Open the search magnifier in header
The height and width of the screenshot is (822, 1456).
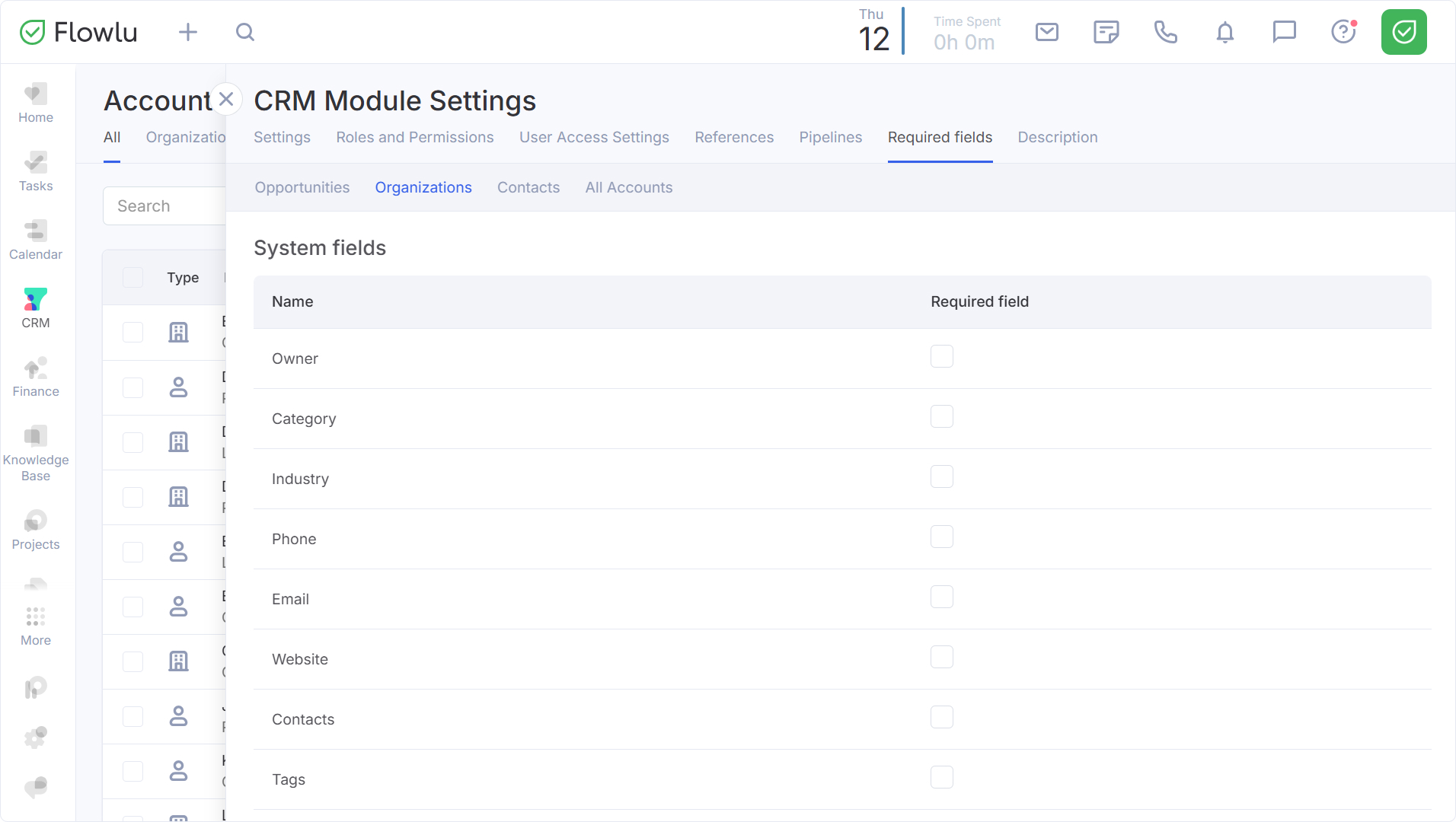click(x=245, y=32)
